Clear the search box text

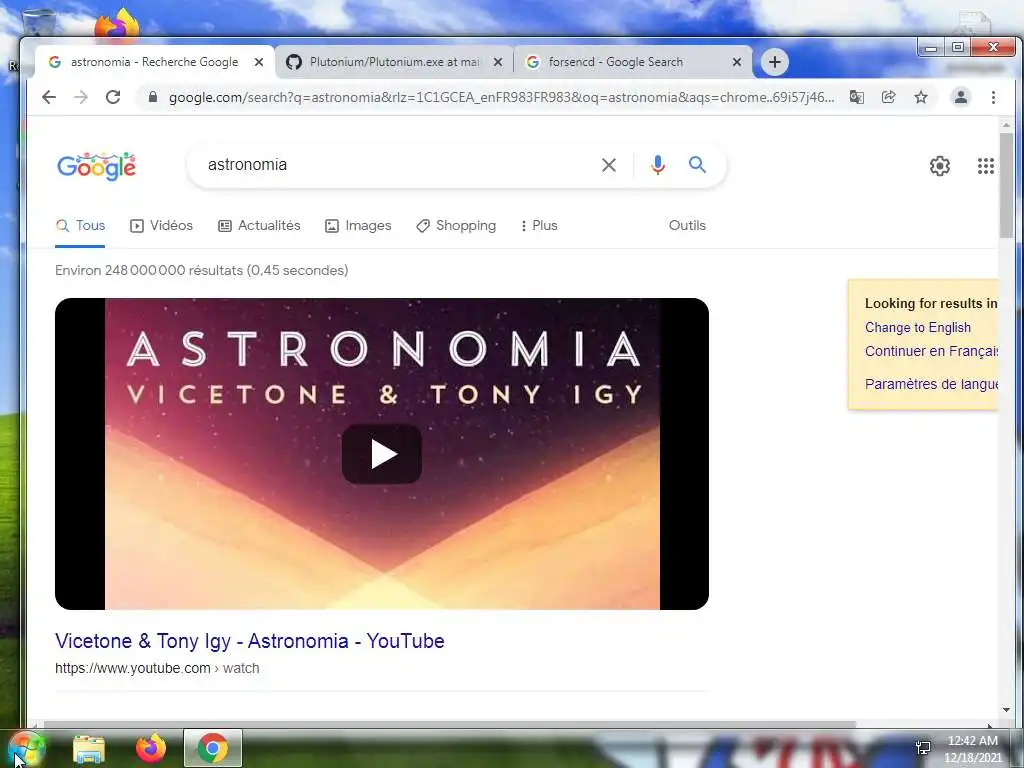coord(609,165)
